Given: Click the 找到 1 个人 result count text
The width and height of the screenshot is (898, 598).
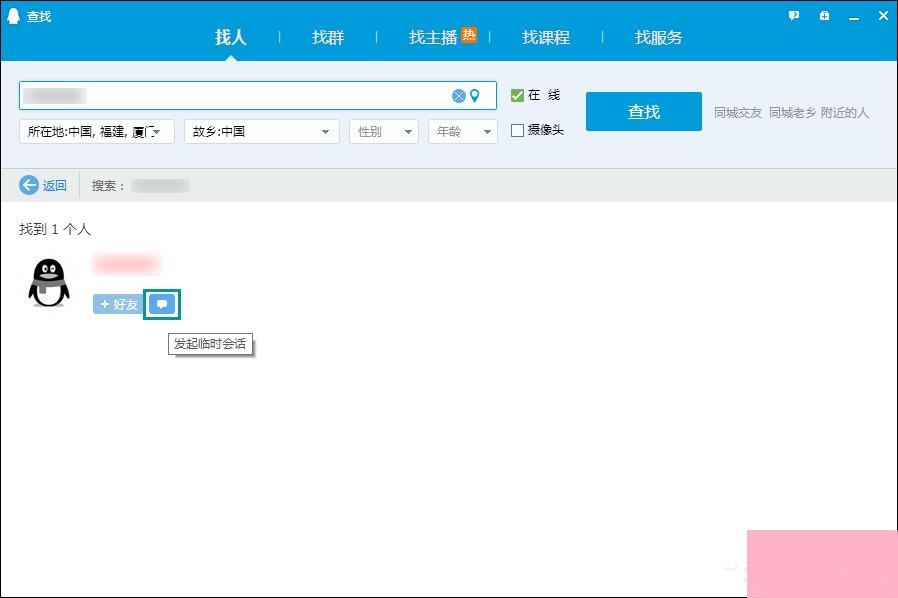Looking at the screenshot, I should pyautogui.click(x=55, y=229).
